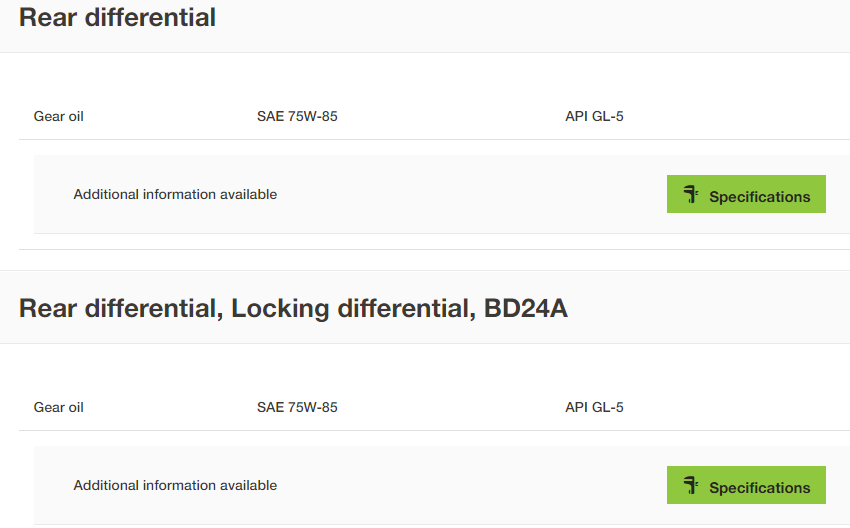Click SAE 75W-85 in the BD24A section
This screenshot has height=528, width=850.
pos(297,408)
